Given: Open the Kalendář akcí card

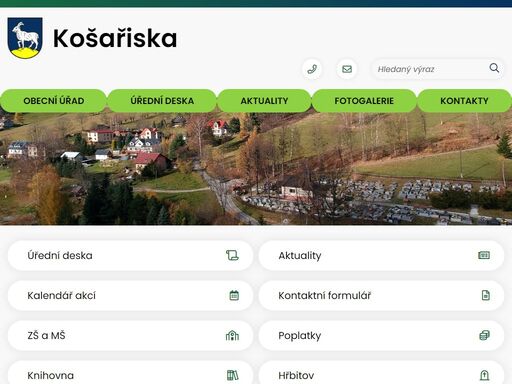Looking at the screenshot, I should [x=130, y=296].
